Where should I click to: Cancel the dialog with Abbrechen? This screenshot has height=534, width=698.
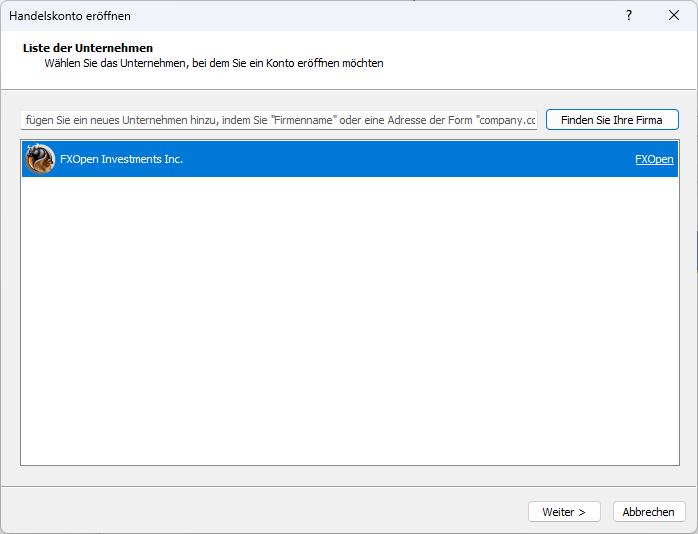click(649, 512)
